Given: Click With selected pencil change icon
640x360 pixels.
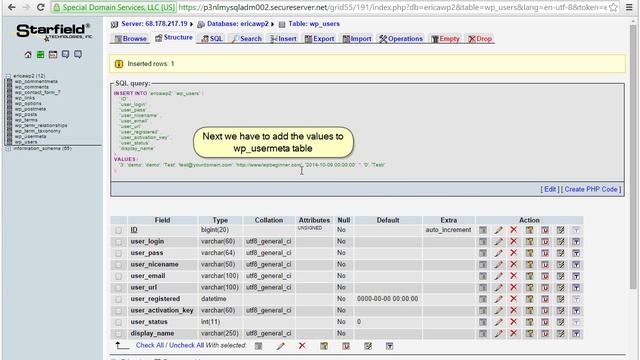Looking at the screenshot, I should (x=280, y=346).
